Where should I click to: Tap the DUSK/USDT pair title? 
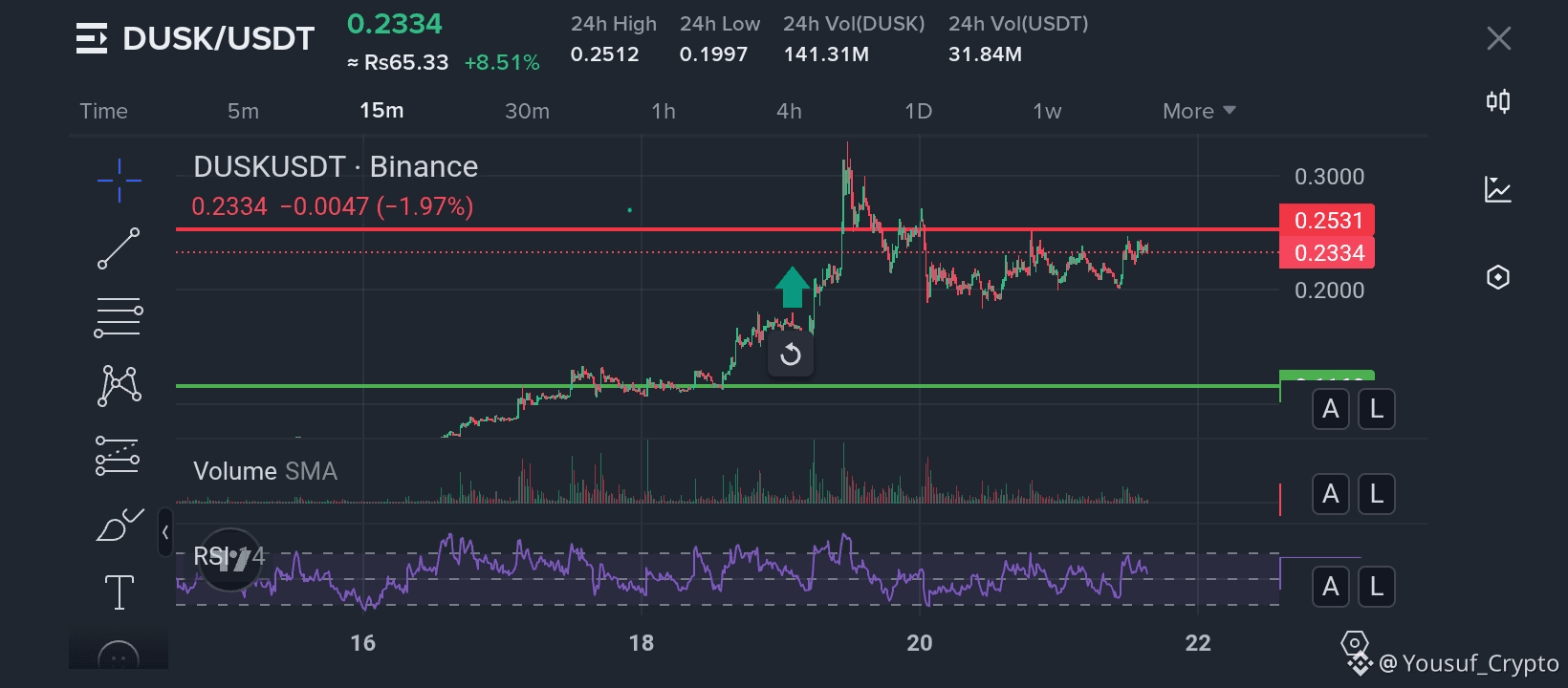(219, 39)
